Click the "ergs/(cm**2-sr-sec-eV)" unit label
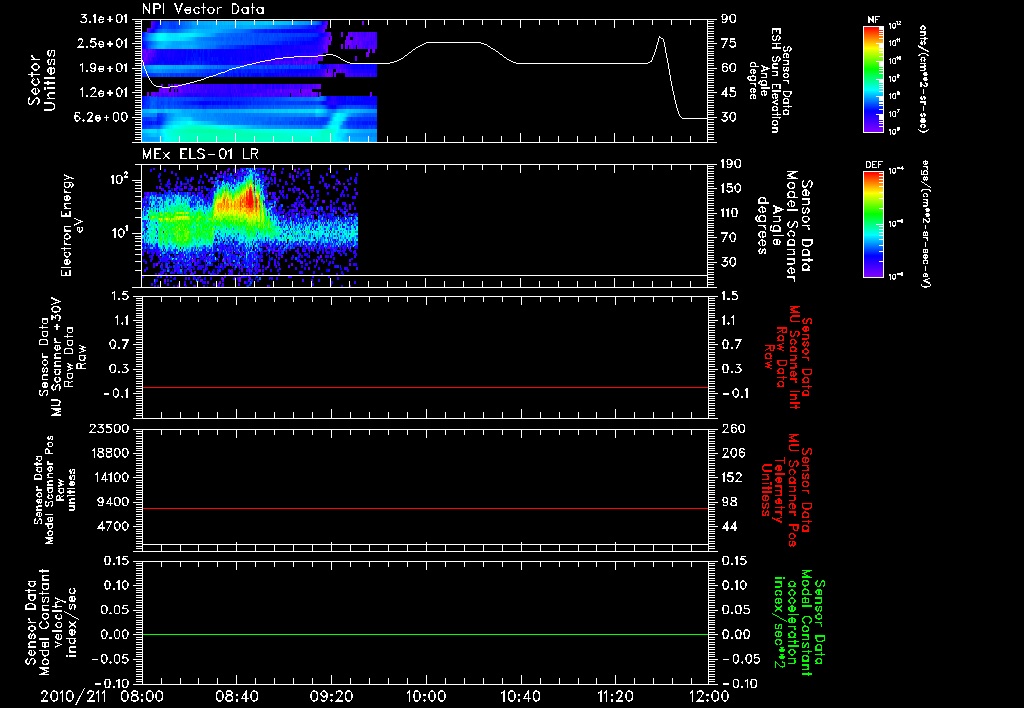The image size is (1024, 708). click(x=926, y=224)
